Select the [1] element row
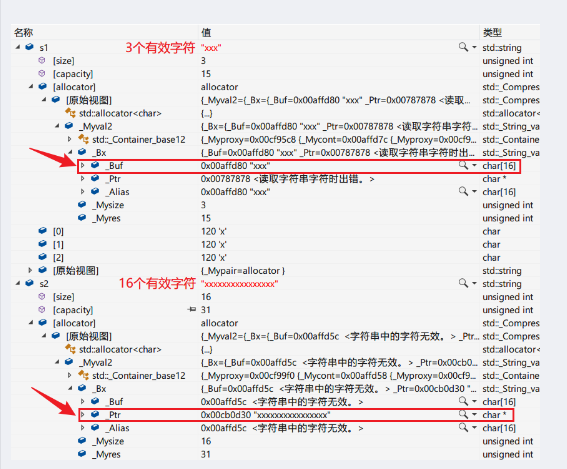This screenshot has width=567, height=469. click(x=276, y=244)
